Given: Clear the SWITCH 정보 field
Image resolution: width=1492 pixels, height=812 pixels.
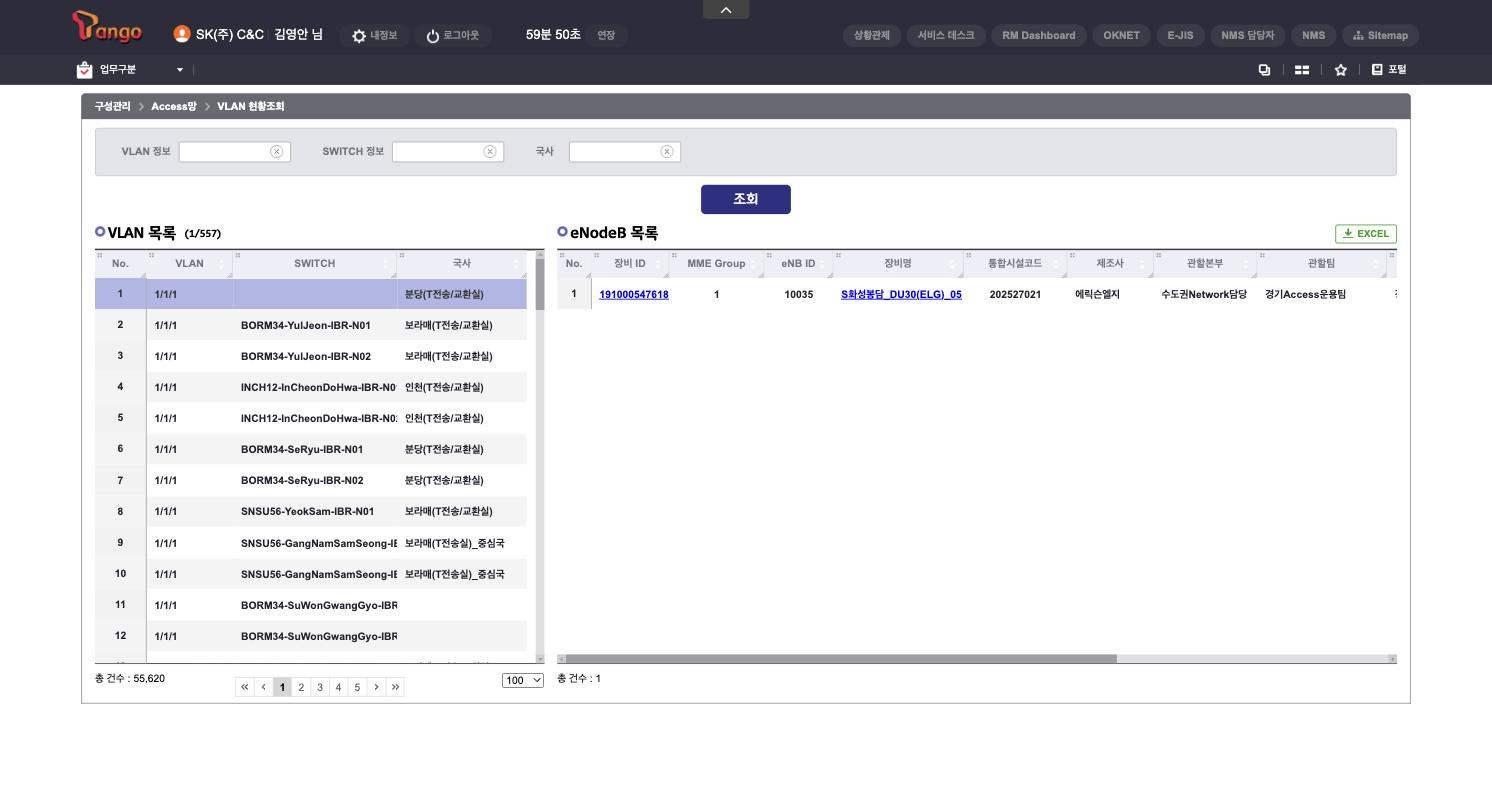Looking at the screenshot, I should 489,152.
